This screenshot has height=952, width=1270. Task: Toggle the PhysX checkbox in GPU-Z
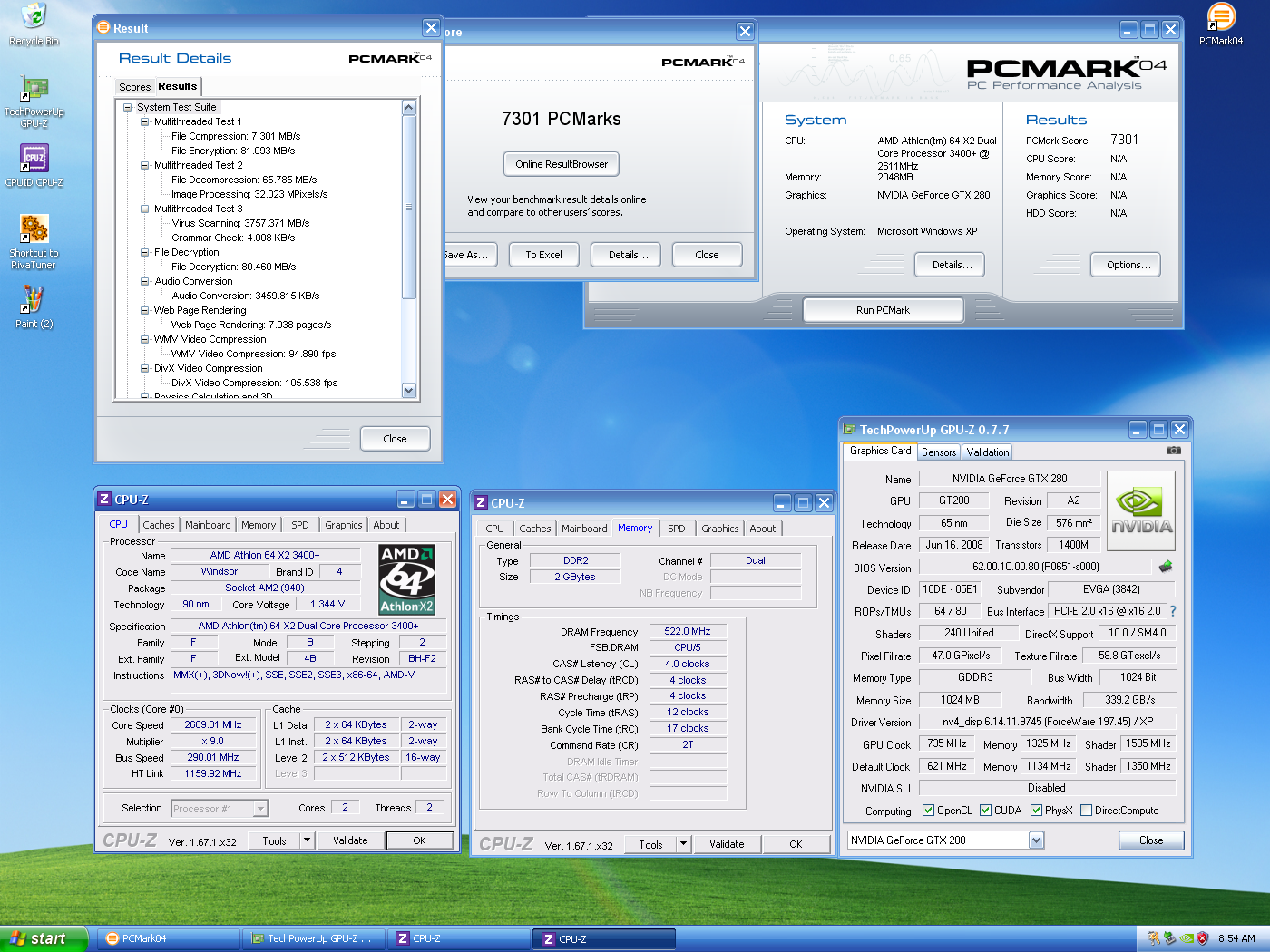1036,811
